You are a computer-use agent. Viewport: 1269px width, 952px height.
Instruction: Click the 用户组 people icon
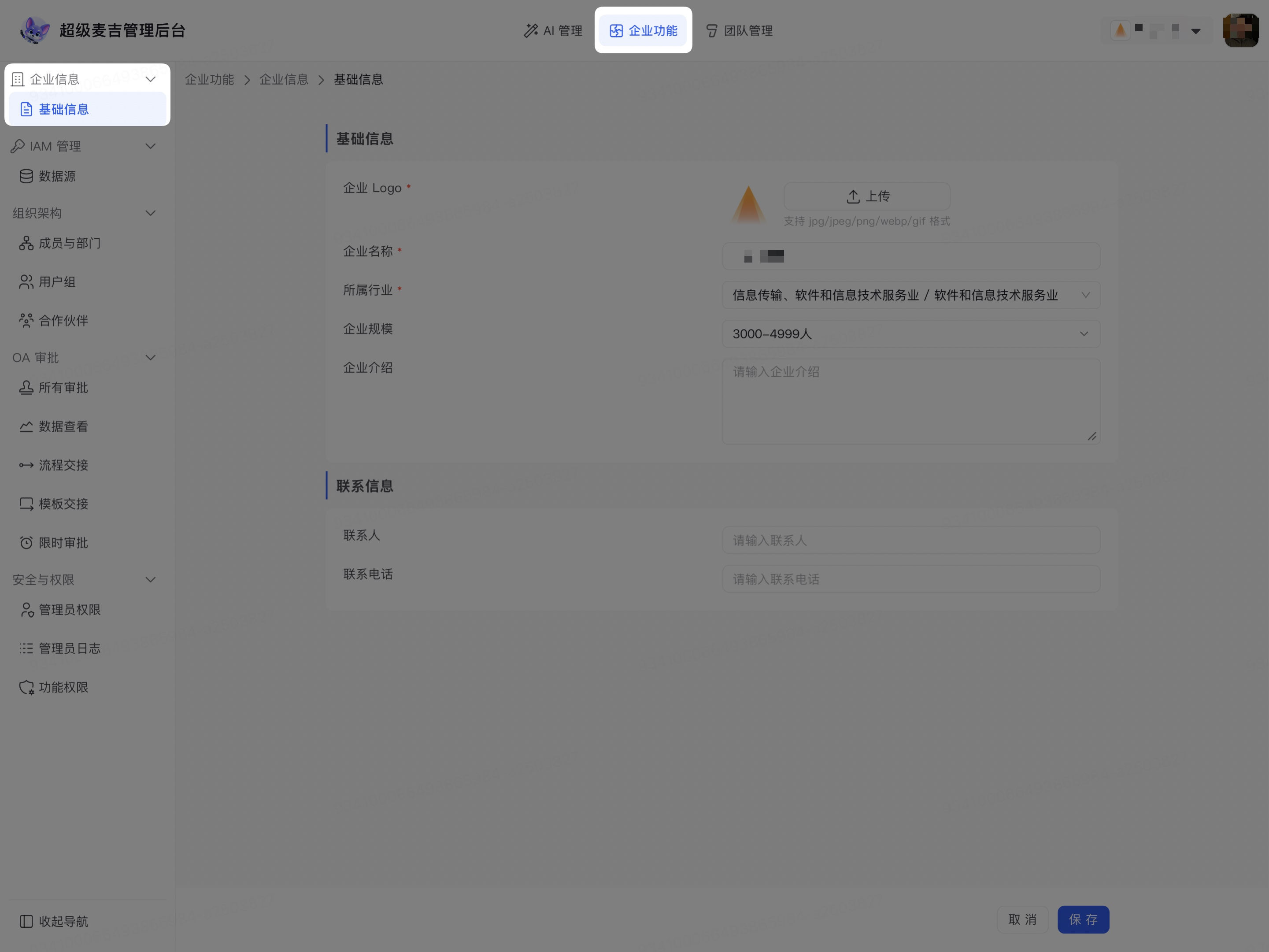[26, 282]
